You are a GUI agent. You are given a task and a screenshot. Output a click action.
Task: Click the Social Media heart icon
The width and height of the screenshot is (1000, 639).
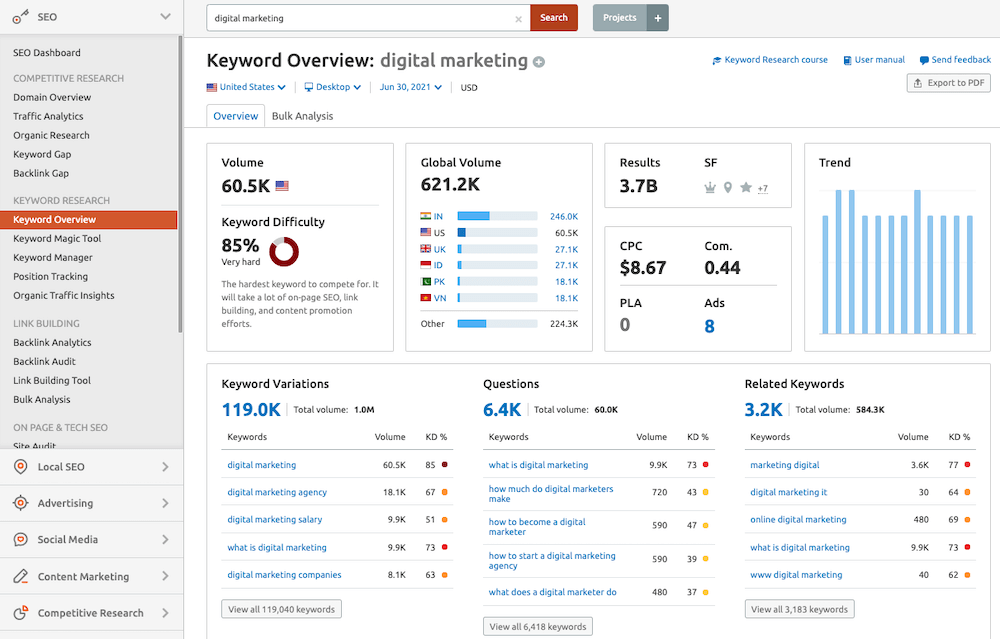20,540
